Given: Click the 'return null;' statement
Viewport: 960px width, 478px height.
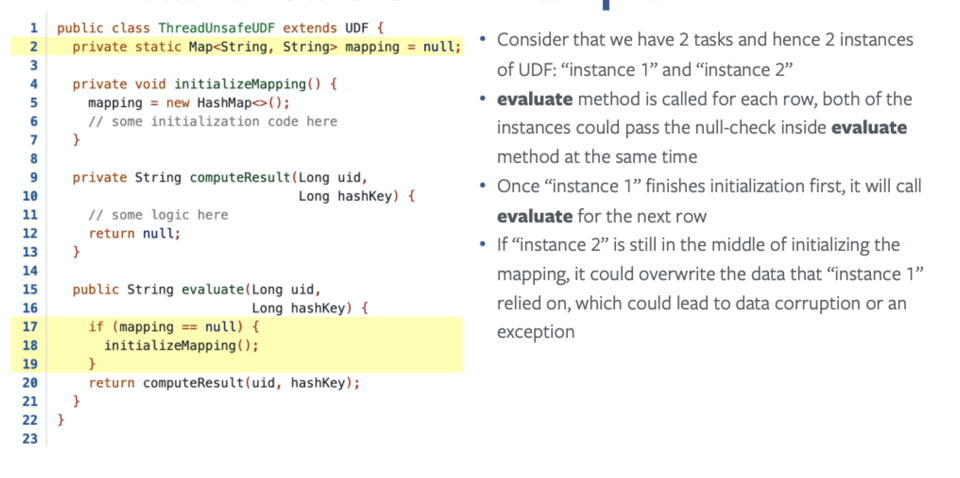Looking at the screenshot, I should [135, 233].
